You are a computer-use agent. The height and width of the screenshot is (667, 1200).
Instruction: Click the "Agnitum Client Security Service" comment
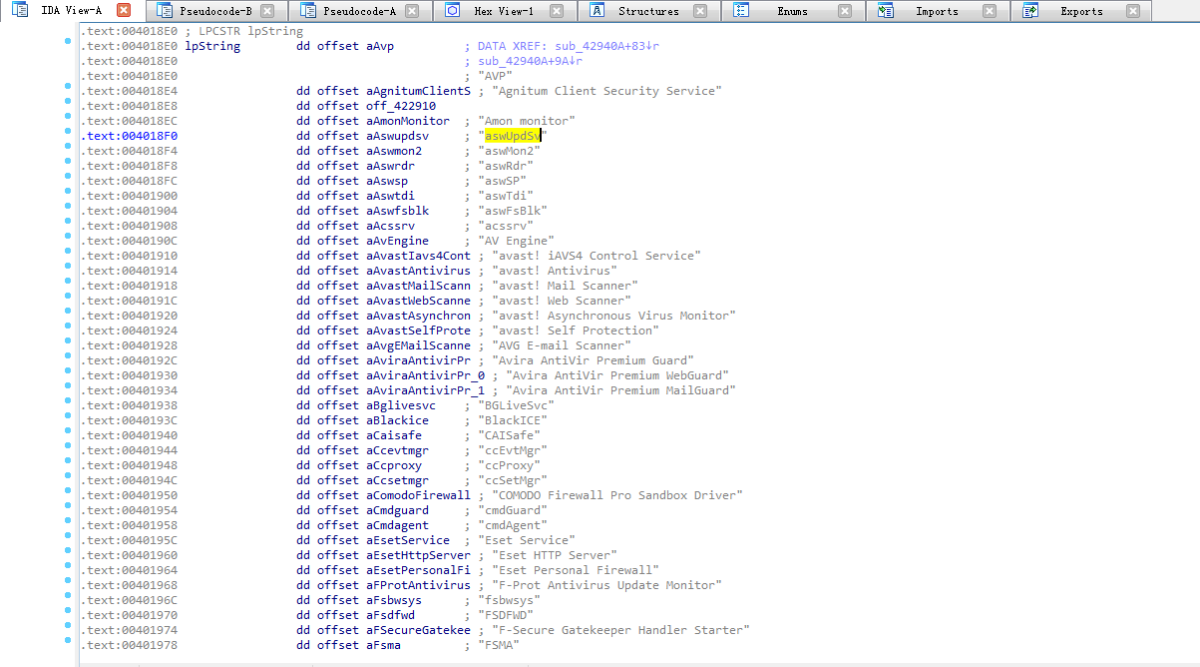click(x=607, y=91)
